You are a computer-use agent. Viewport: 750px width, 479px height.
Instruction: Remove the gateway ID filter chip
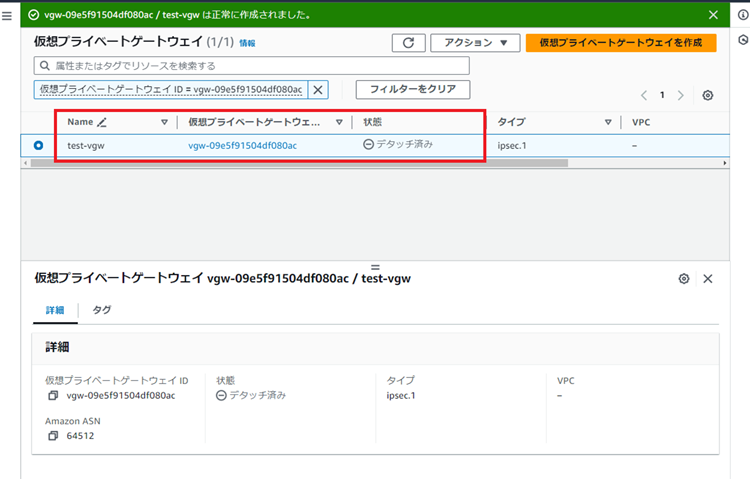click(x=319, y=90)
